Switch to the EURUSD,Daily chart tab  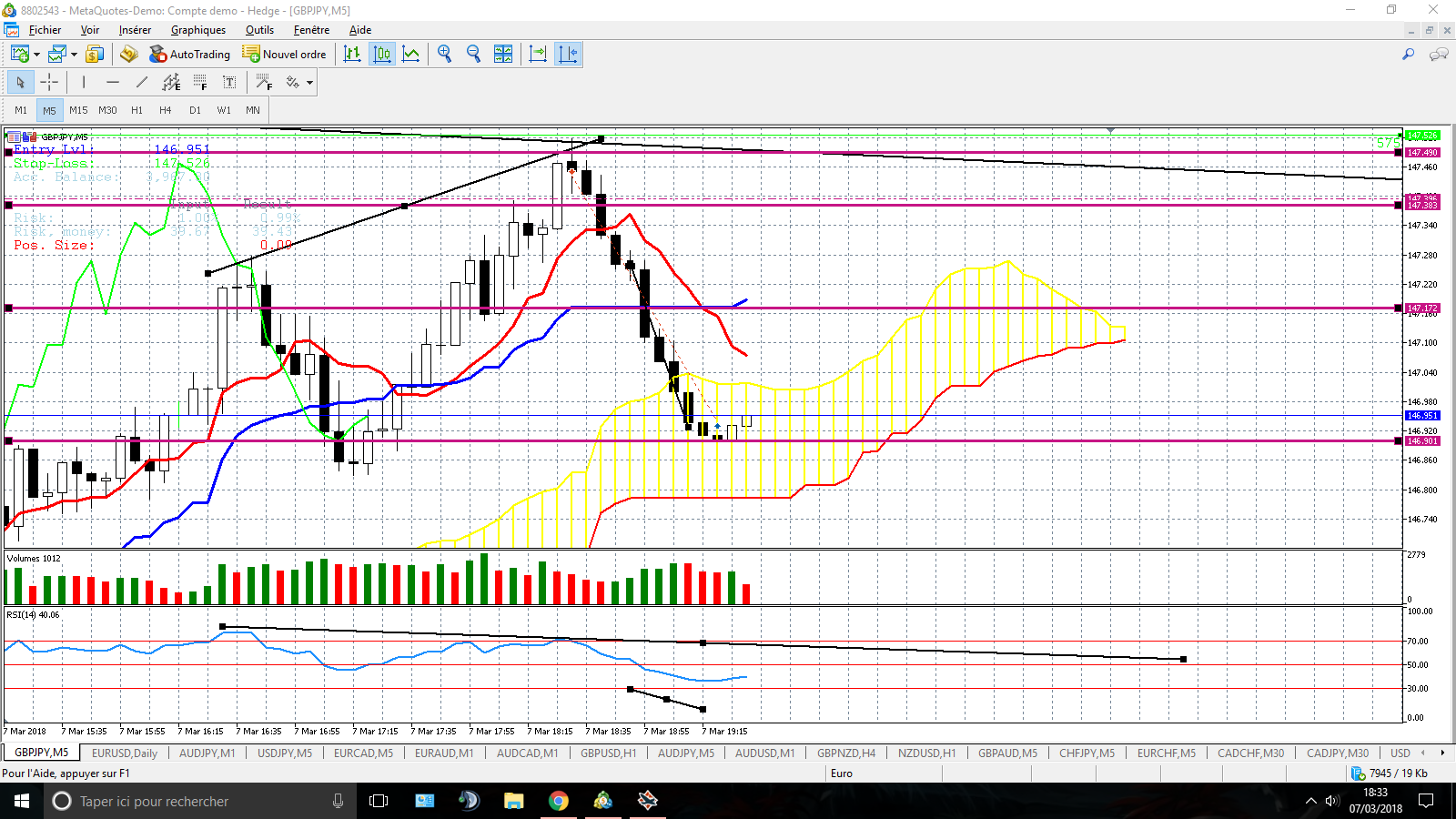coord(125,753)
